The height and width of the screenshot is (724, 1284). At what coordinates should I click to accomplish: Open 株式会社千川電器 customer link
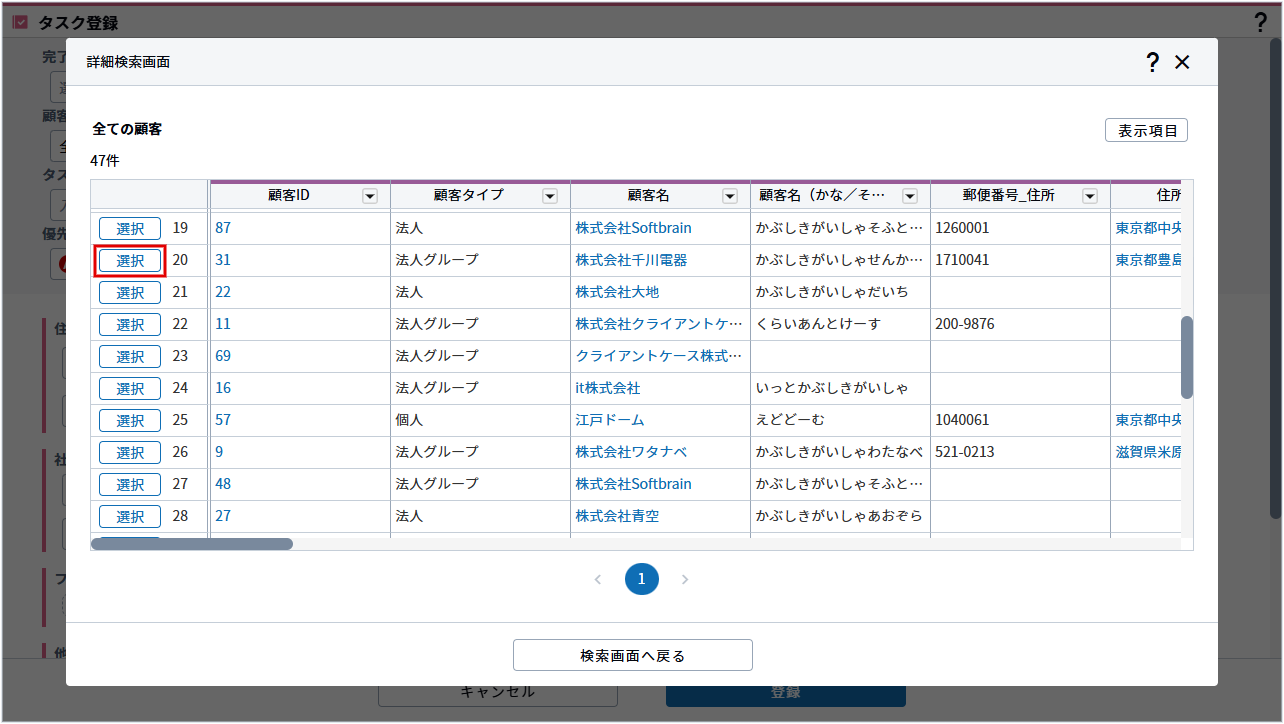[631, 260]
